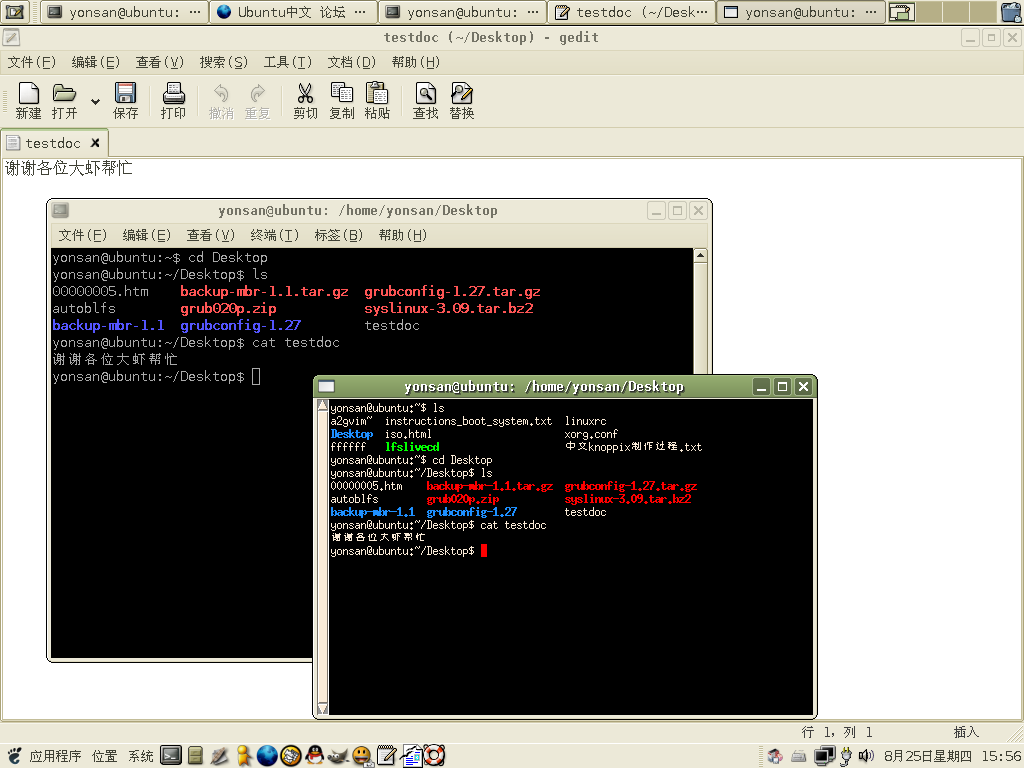The height and width of the screenshot is (768, 1024).
Task: Open 查看(V) menu in GNOME terminal window
Action: [210, 235]
